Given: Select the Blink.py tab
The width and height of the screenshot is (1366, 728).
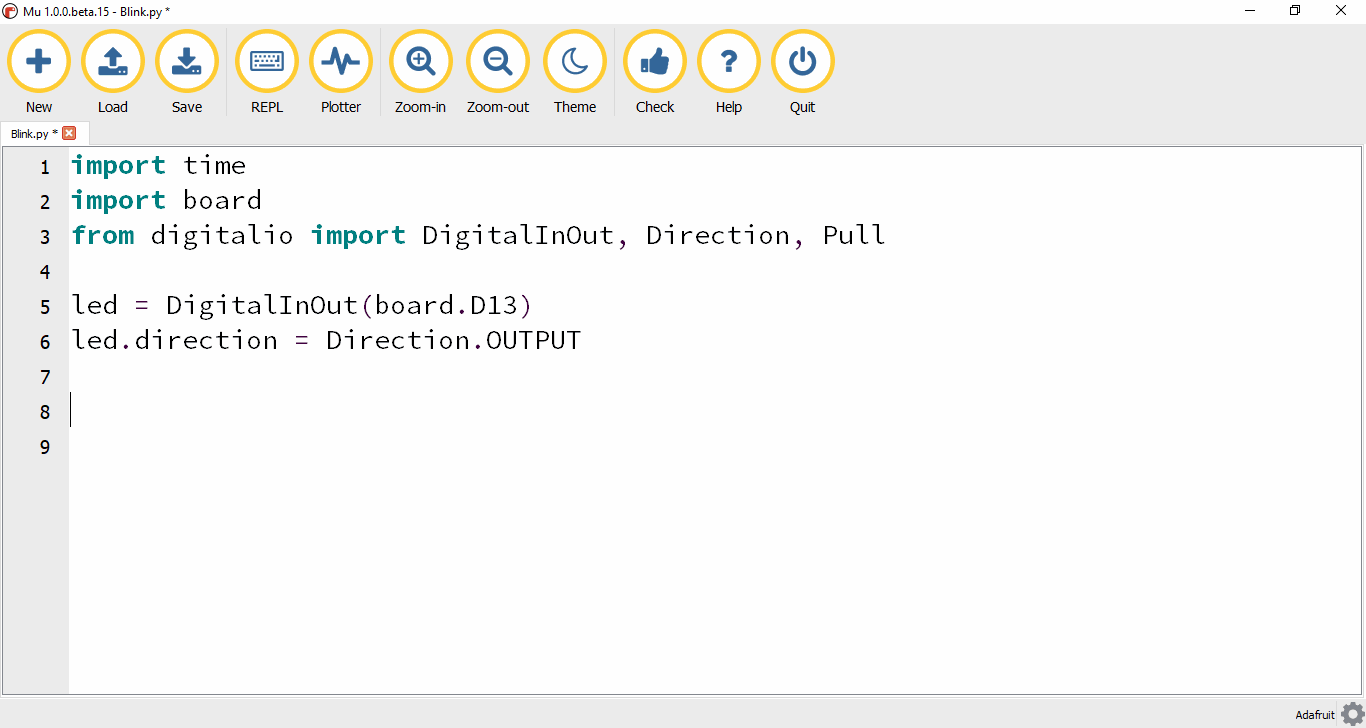Looking at the screenshot, I should (32, 132).
